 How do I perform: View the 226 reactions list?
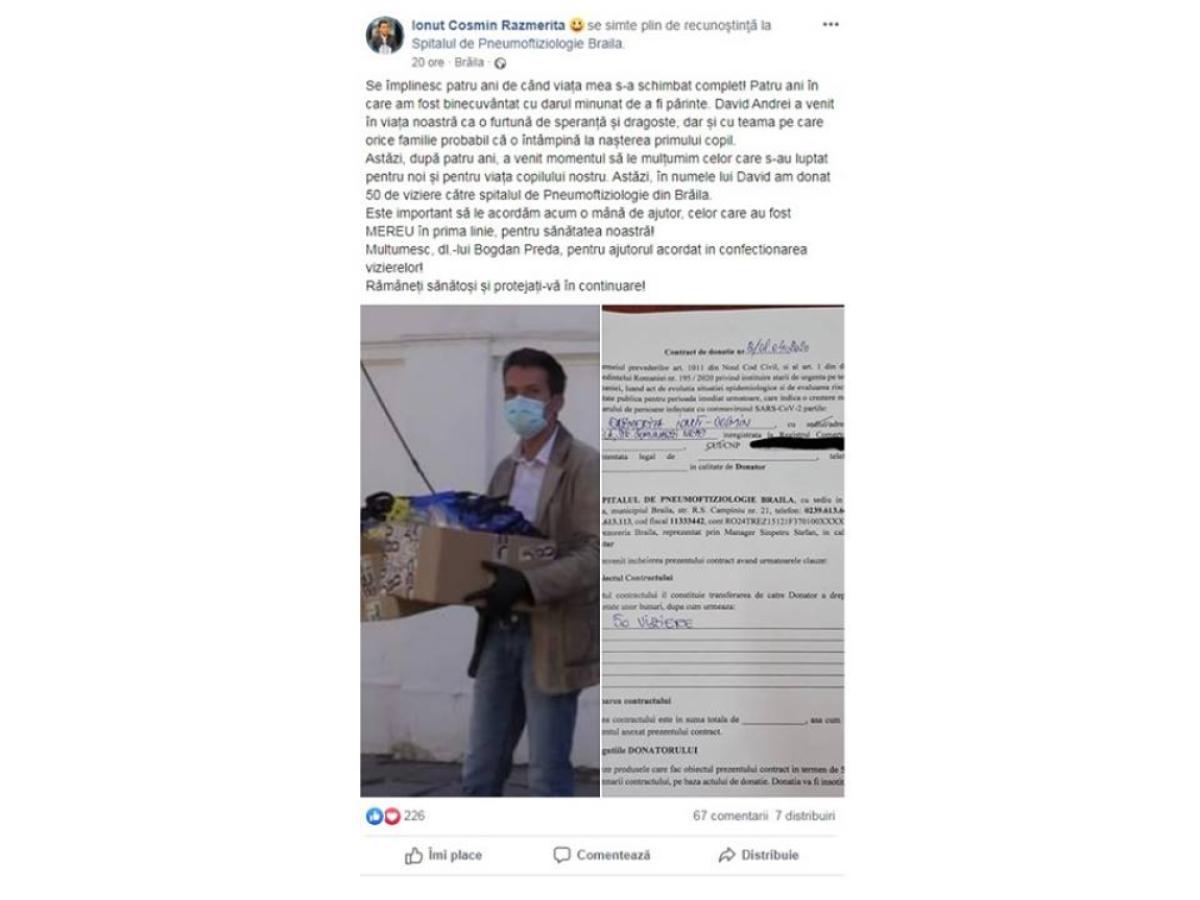point(414,816)
